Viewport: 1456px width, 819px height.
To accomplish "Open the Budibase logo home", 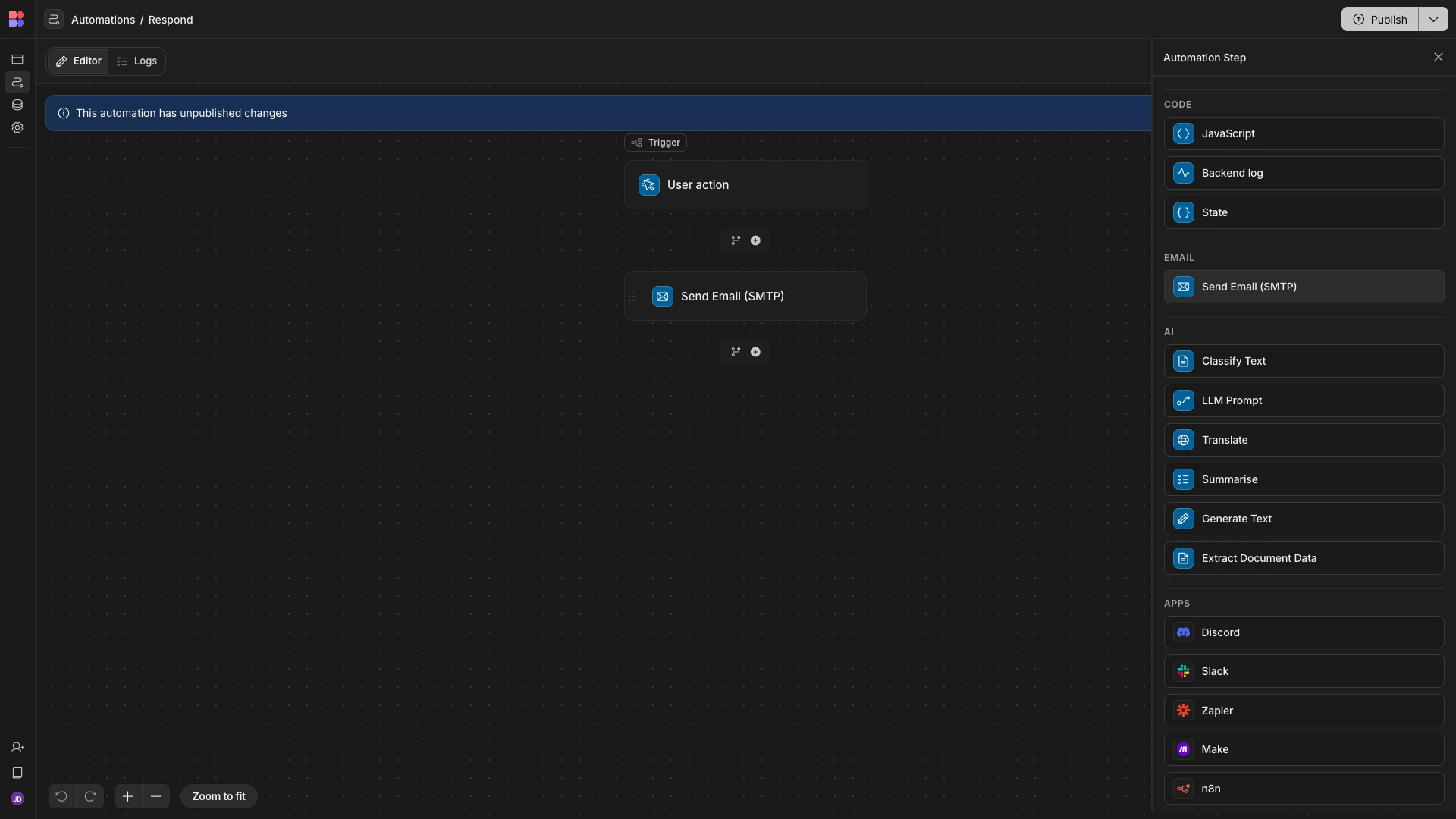I will [x=17, y=19].
